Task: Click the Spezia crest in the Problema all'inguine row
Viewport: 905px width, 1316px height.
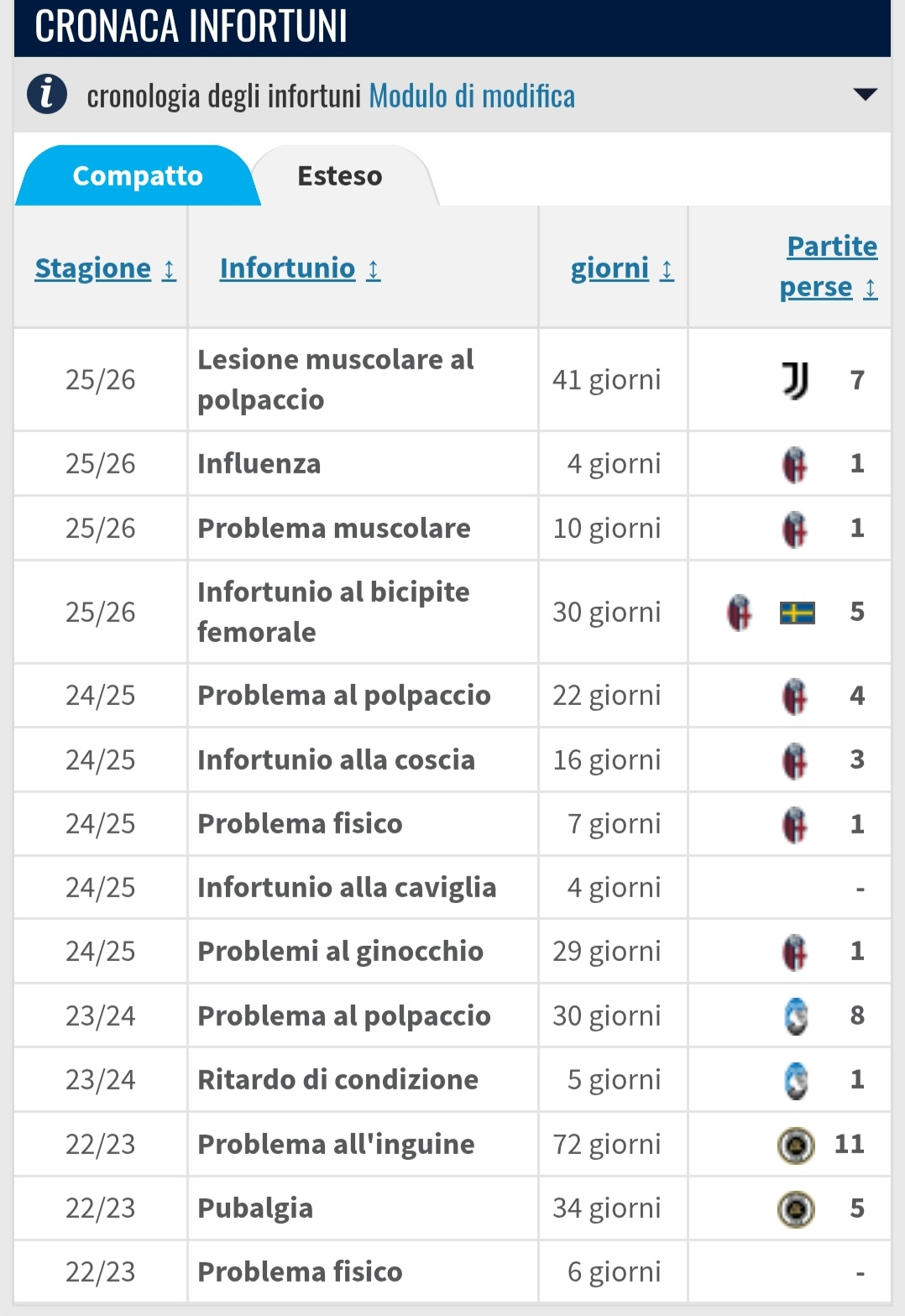Action: point(796,1145)
